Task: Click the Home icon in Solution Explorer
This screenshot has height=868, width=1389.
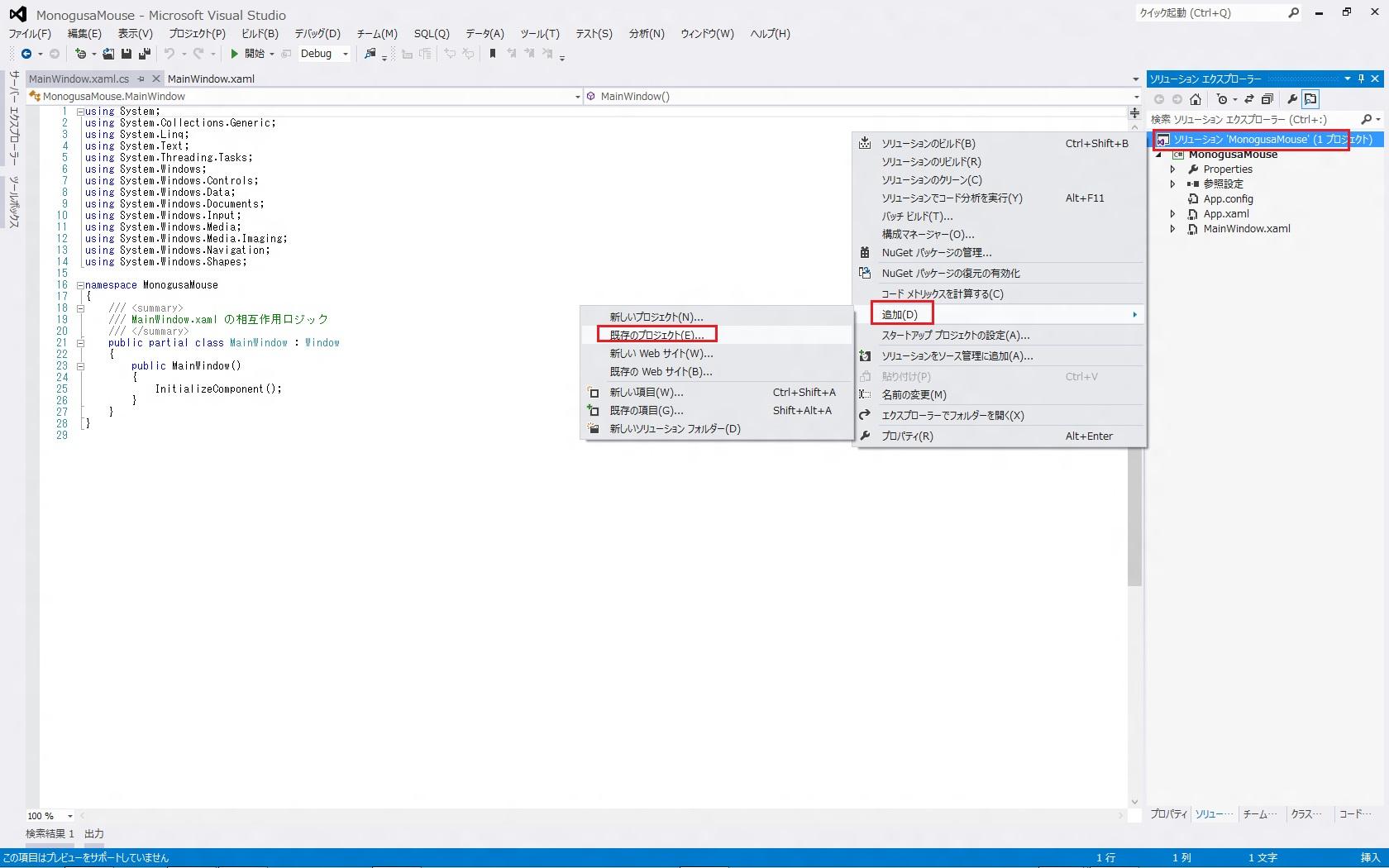Action: 1195,99
